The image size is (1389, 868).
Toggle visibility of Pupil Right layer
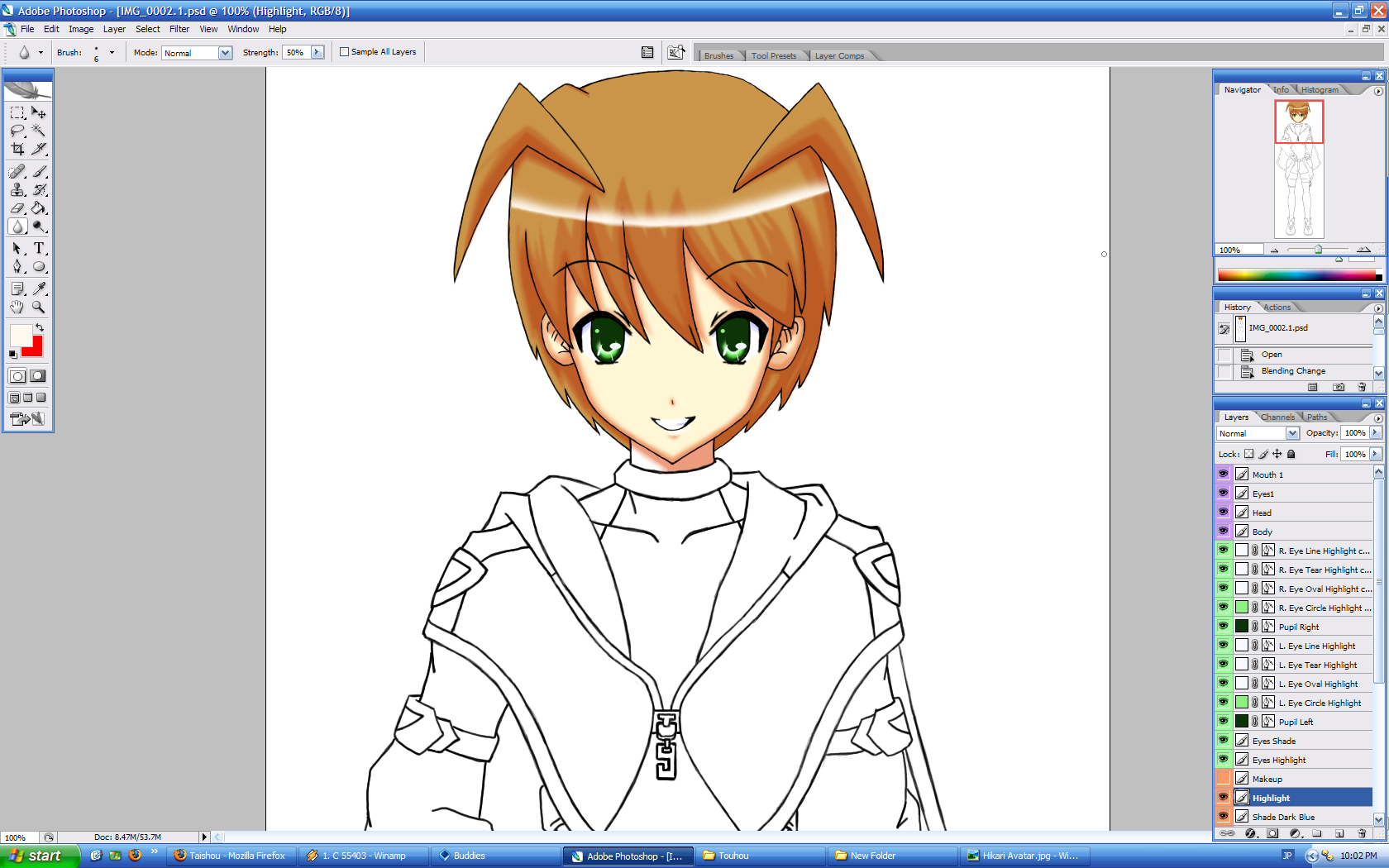(1224, 627)
